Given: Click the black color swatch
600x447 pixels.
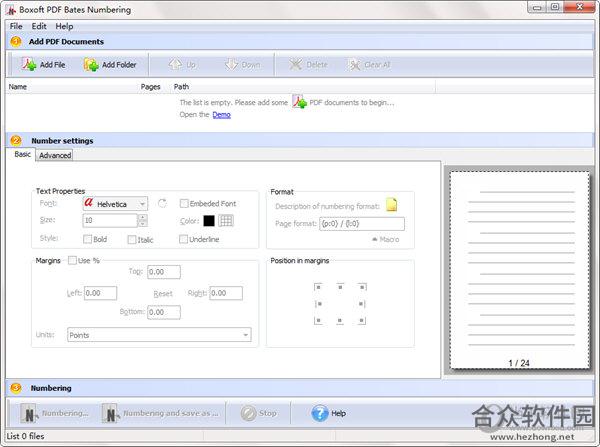Looking at the screenshot, I should 209,220.
